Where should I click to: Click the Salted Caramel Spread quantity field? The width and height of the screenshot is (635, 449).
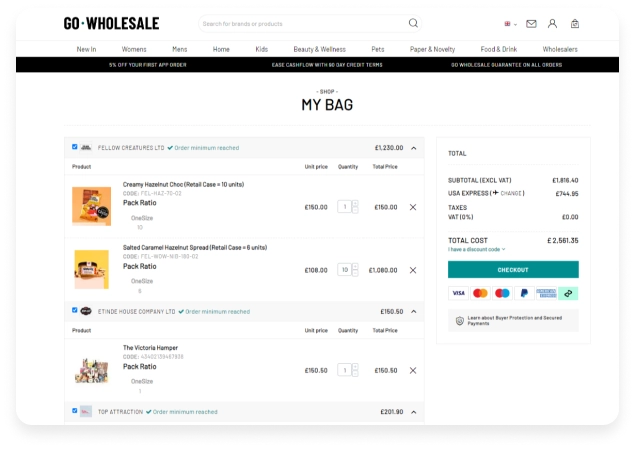click(x=344, y=270)
